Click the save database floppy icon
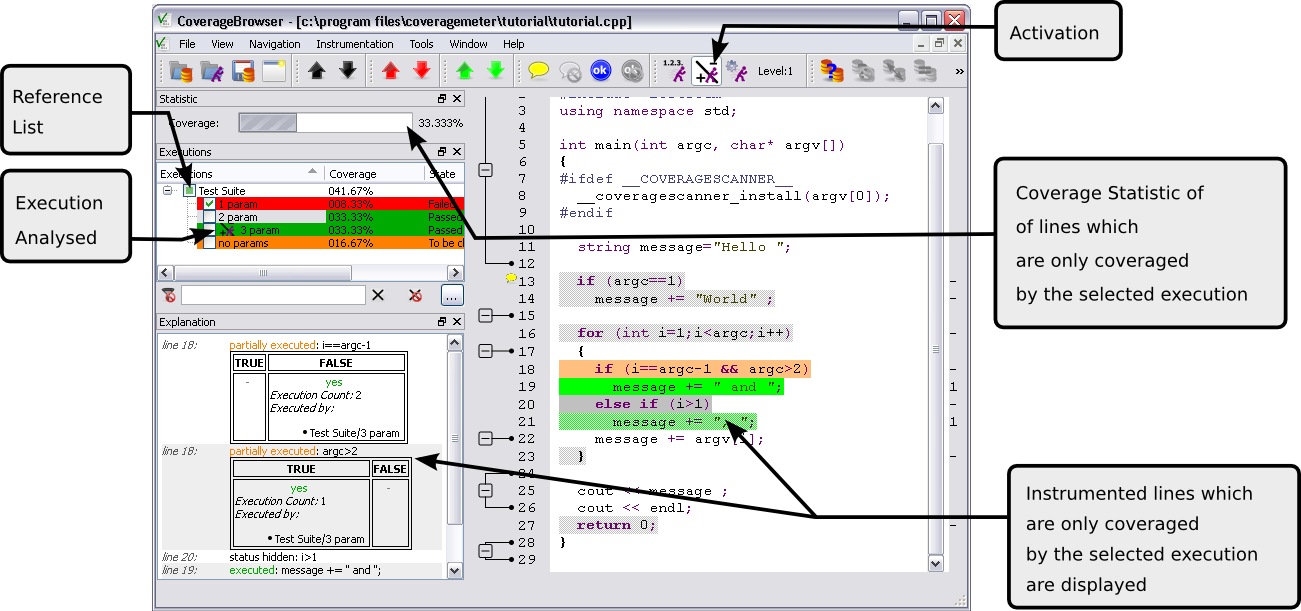 coord(242,71)
